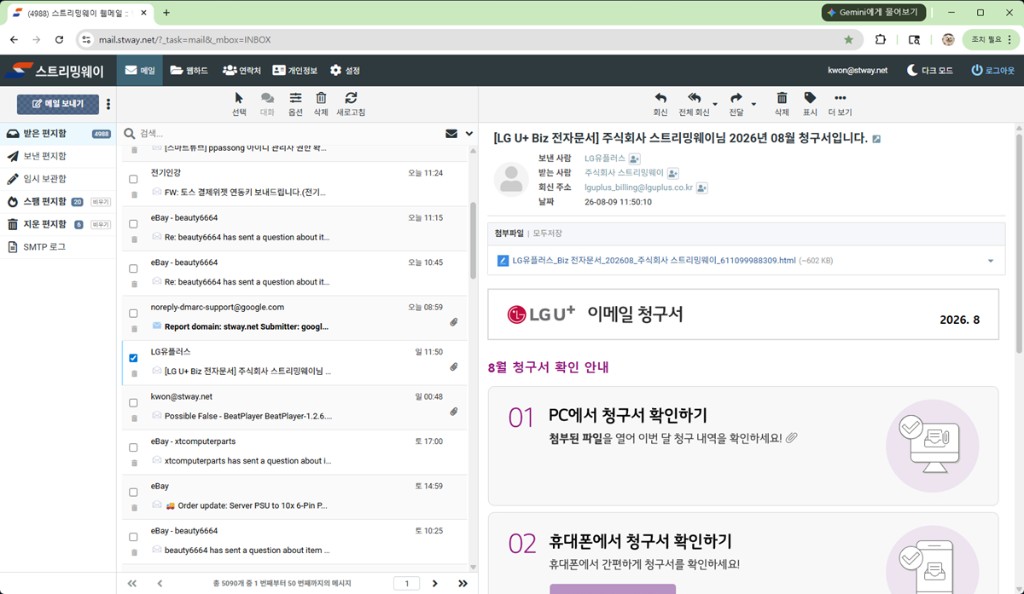The width and height of the screenshot is (1024, 594).
Task: Toggle Dark Mode (다크 모드)
Action: 930,70
